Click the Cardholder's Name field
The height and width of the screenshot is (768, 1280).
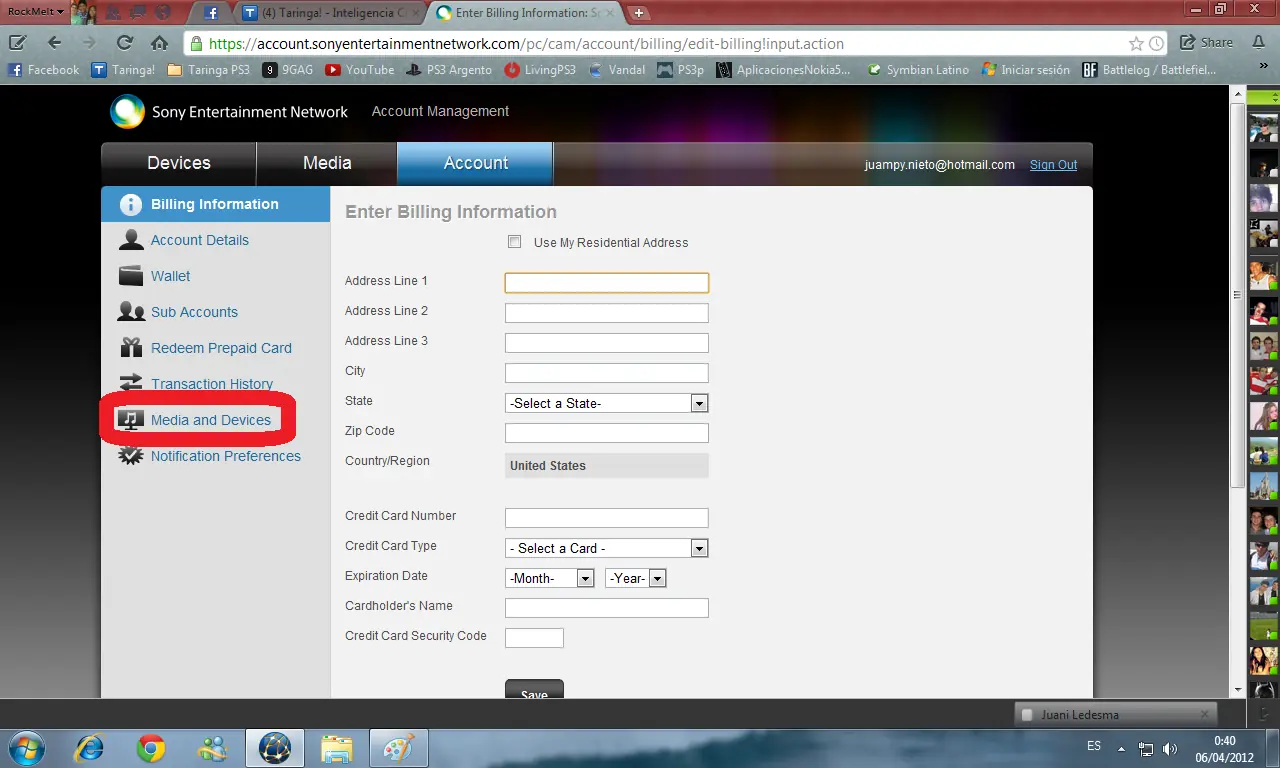coord(607,608)
